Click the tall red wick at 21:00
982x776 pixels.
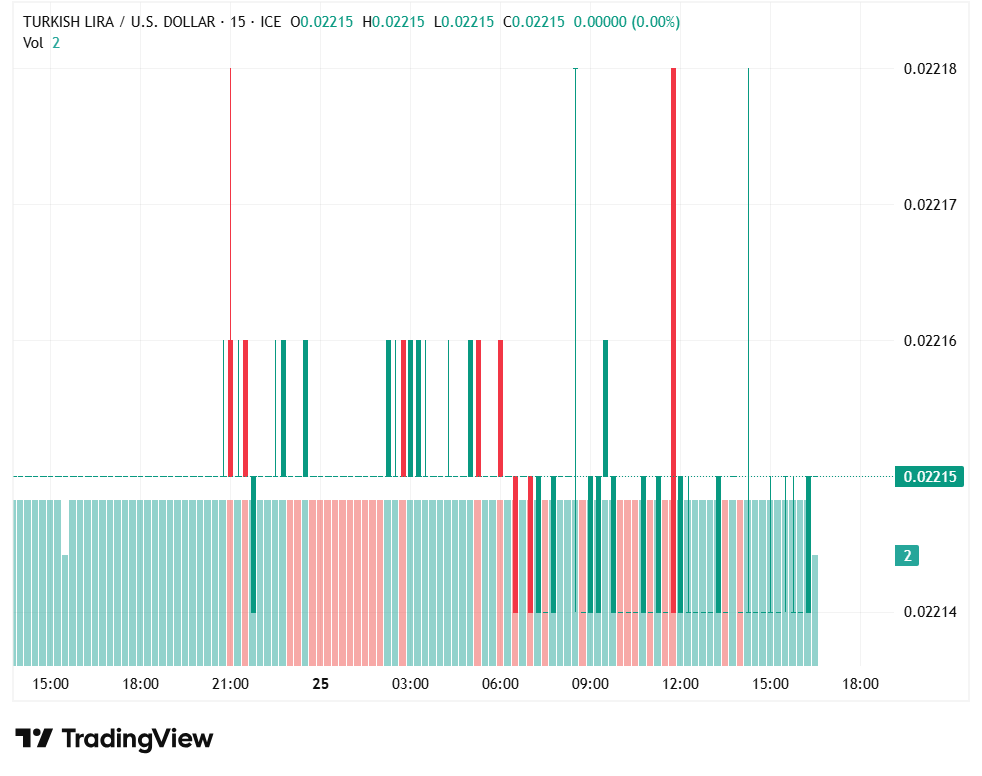tap(230, 204)
